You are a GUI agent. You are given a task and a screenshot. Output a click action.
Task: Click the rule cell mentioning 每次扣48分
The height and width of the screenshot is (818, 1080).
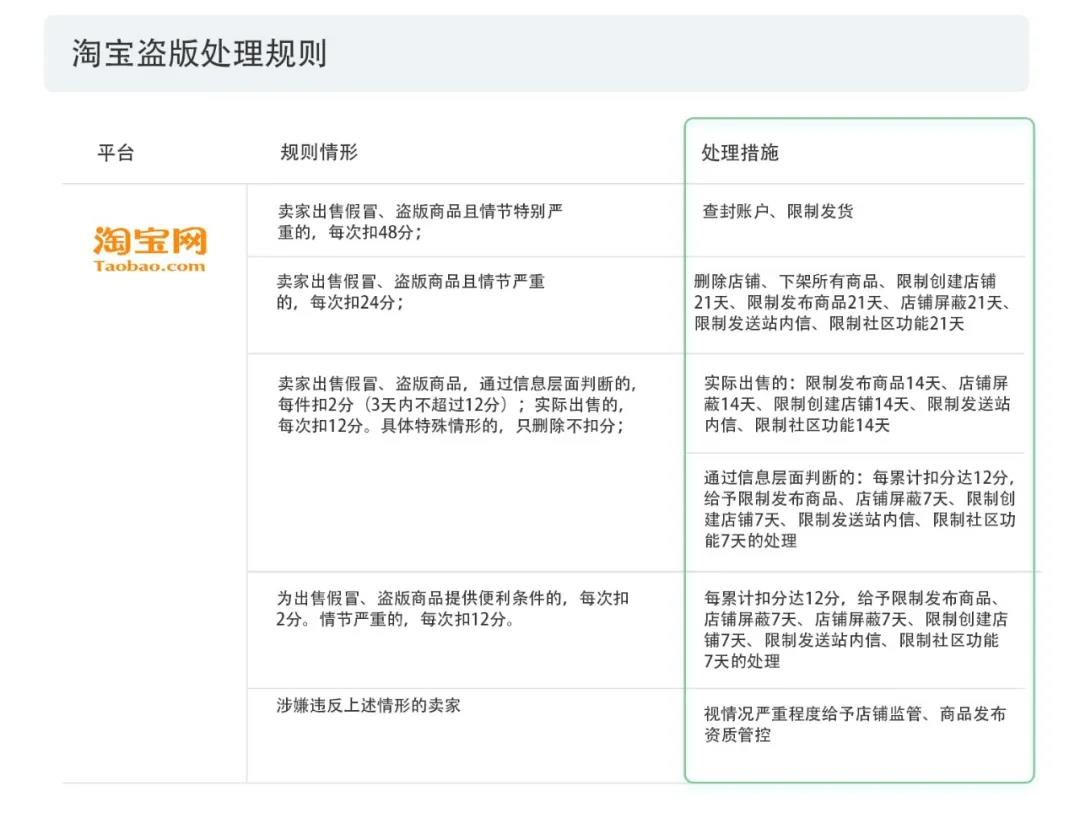(420, 222)
